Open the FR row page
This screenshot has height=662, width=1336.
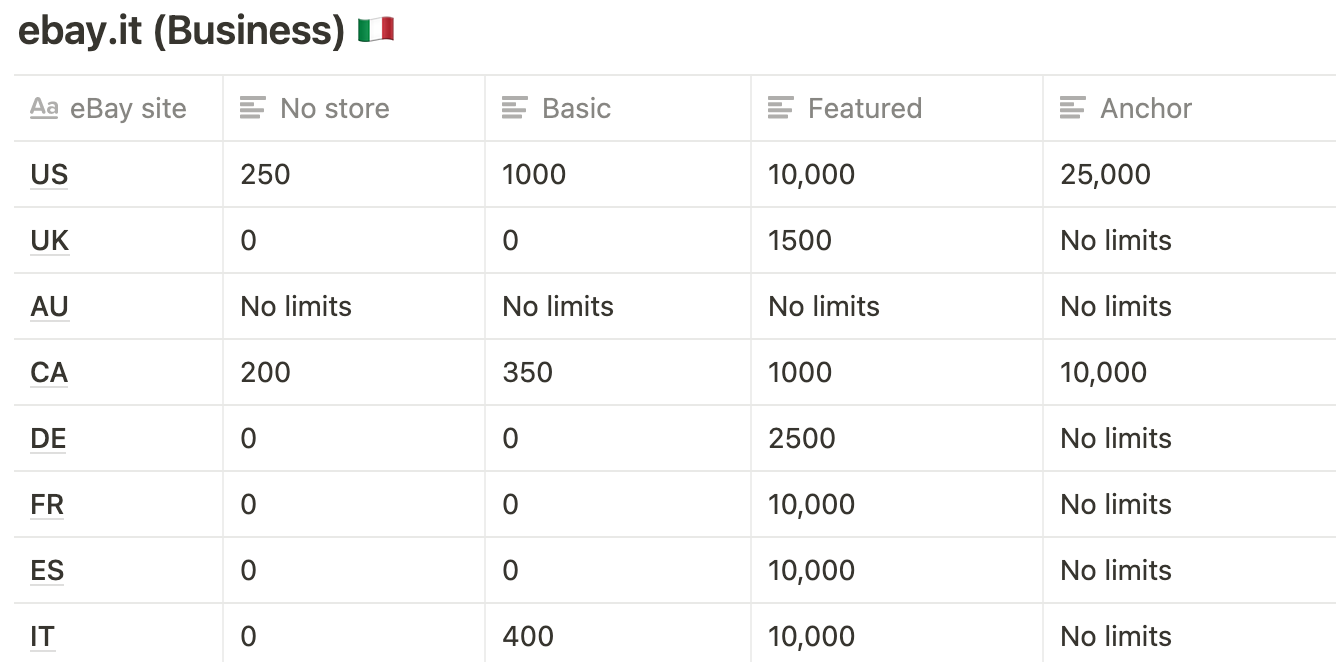(47, 504)
